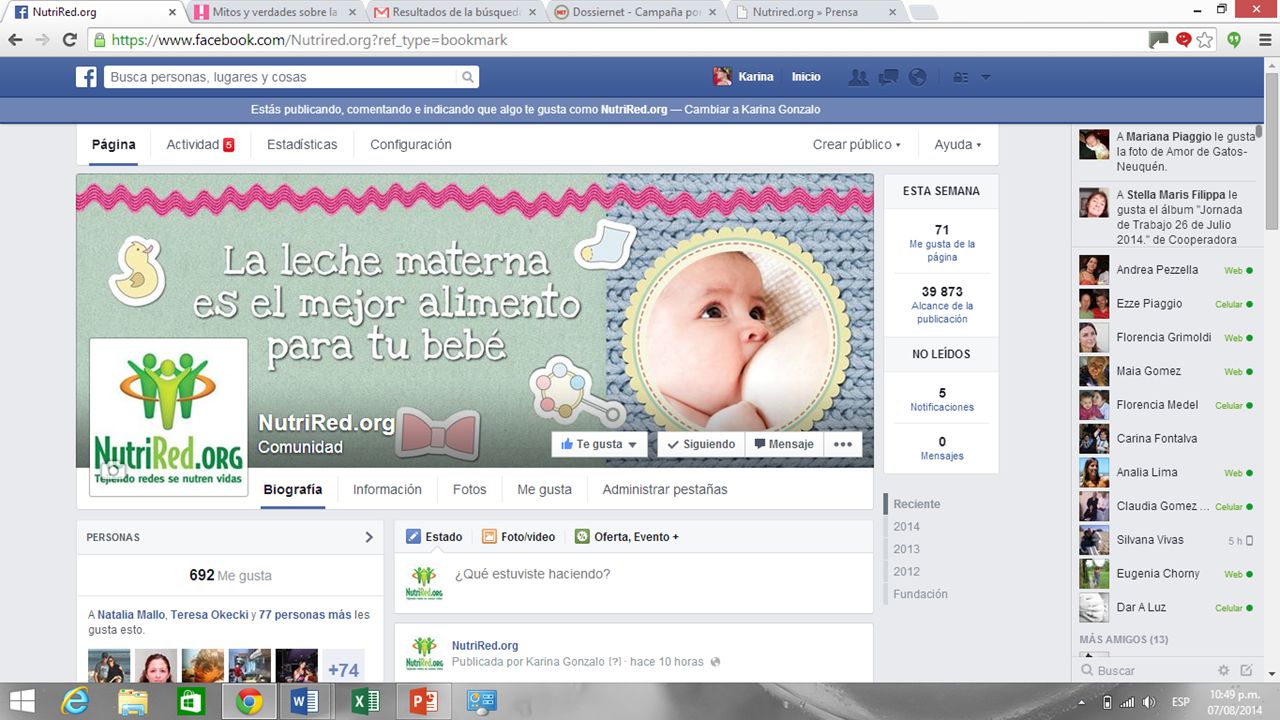Click the new message compose icon in chat
The image size is (1280, 720).
[x=1246, y=671]
